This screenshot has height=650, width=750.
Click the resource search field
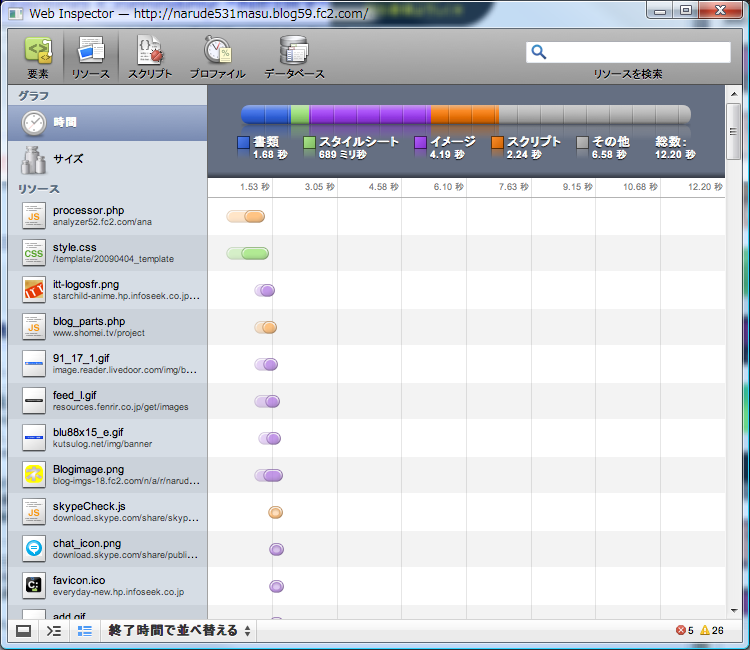point(628,52)
